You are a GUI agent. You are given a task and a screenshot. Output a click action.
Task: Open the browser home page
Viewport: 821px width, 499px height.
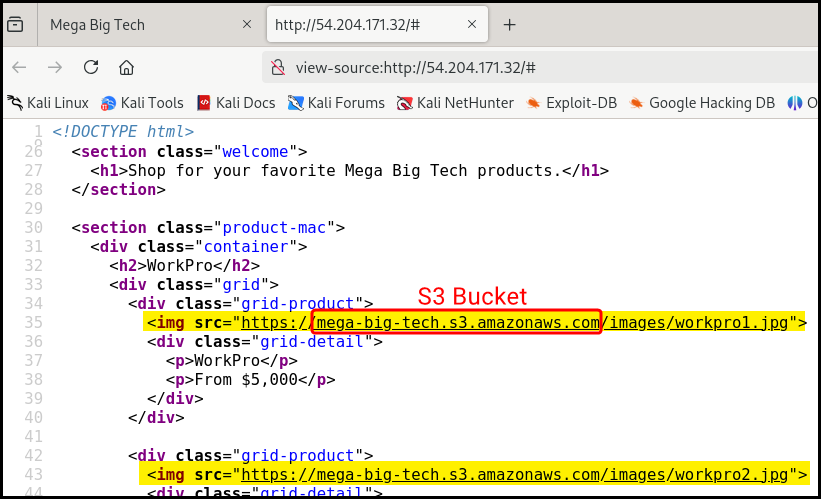click(126, 68)
